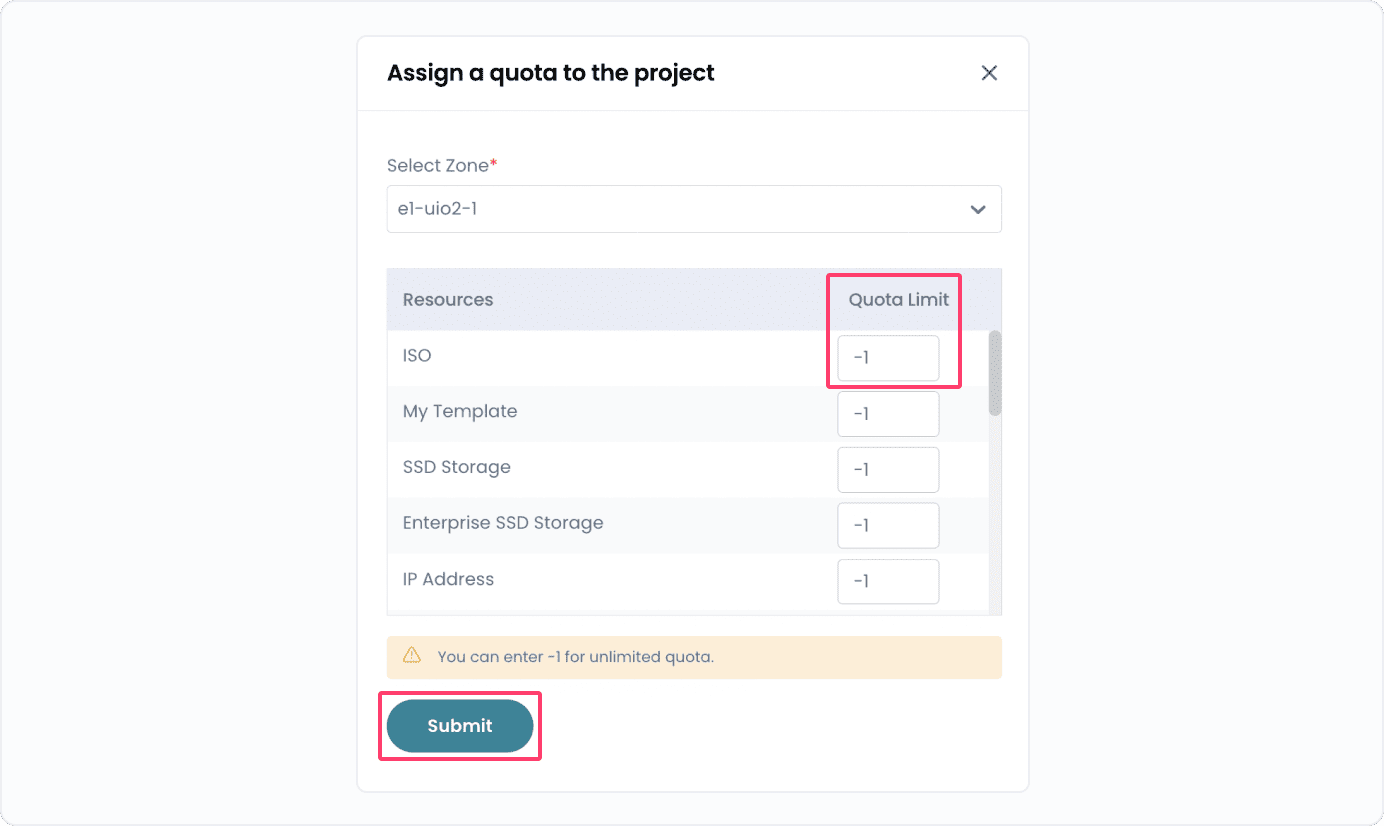Expand the zone list showing e1-uio2-1
Image resolution: width=1384 pixels, height=826 pixels.
[693, 209]
